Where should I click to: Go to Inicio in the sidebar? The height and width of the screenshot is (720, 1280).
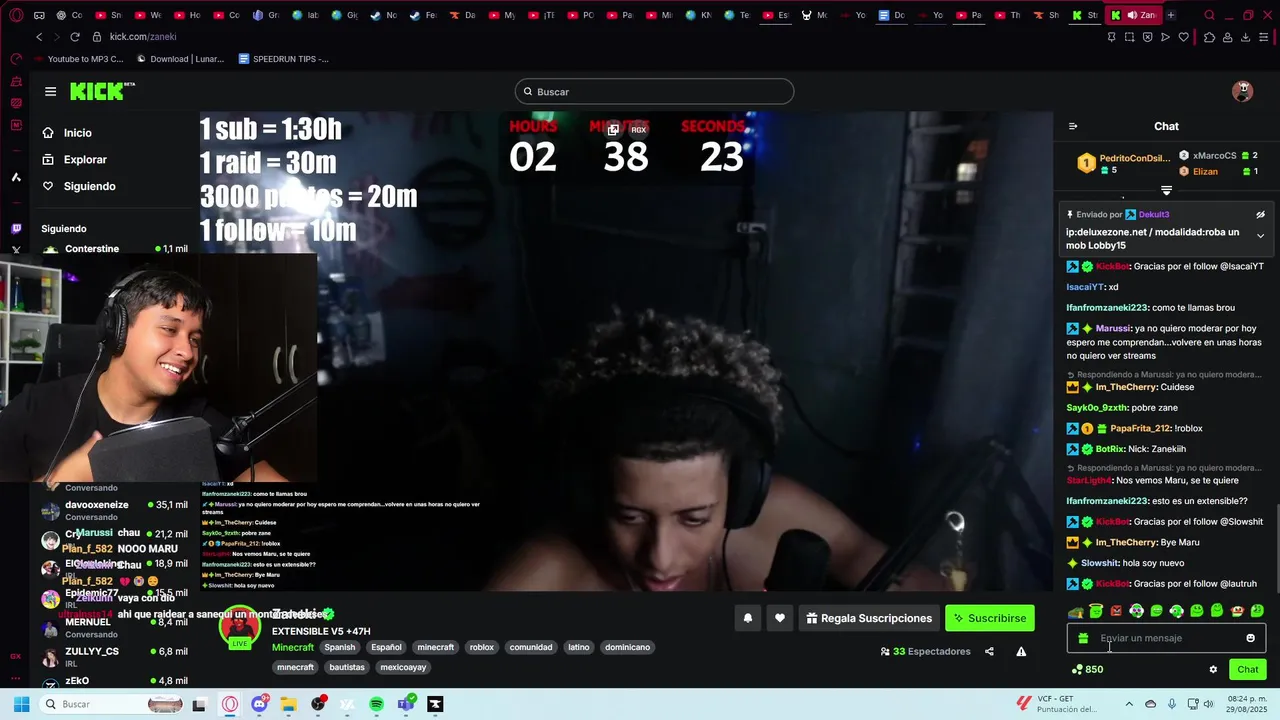[x=77, y=133]
